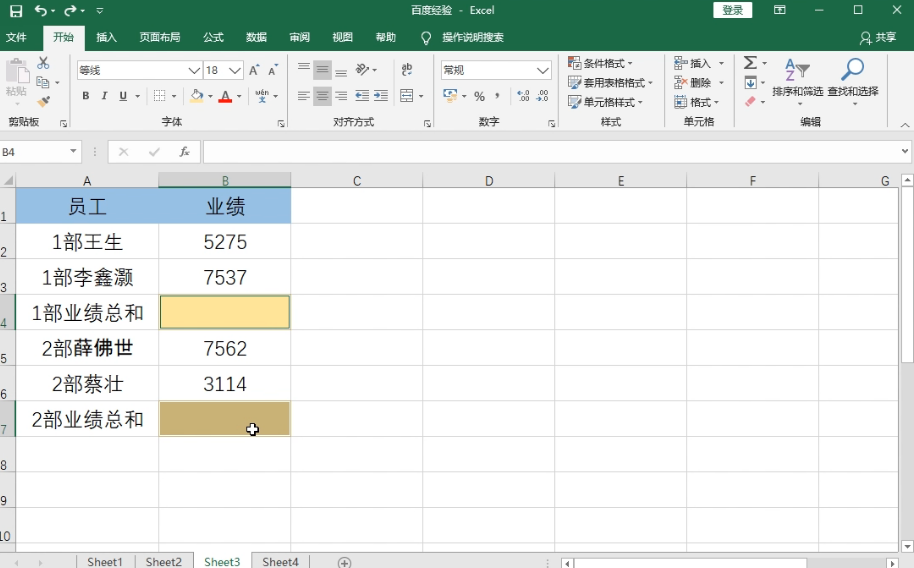This screenshot has width=914, height=568.
Task: Switch to the 数据 (Data) tab
Action: pyautogui.click(x=256, y=37)
